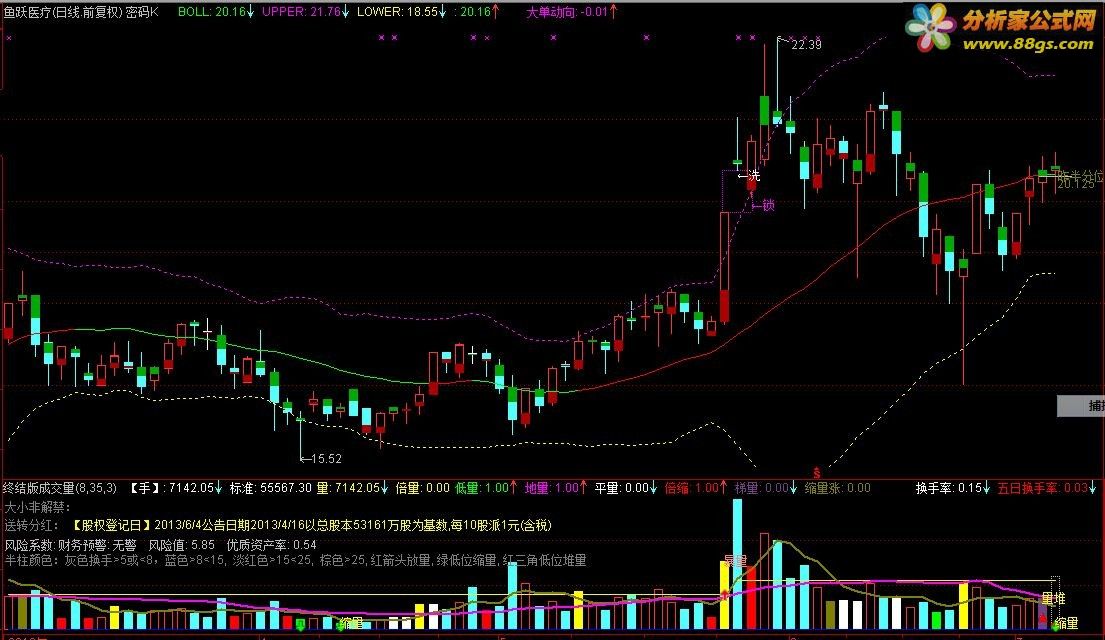The height and width of the screenshot is (640, 1105).
Task: Click the purple 锁 signal label
Action: 768,205
